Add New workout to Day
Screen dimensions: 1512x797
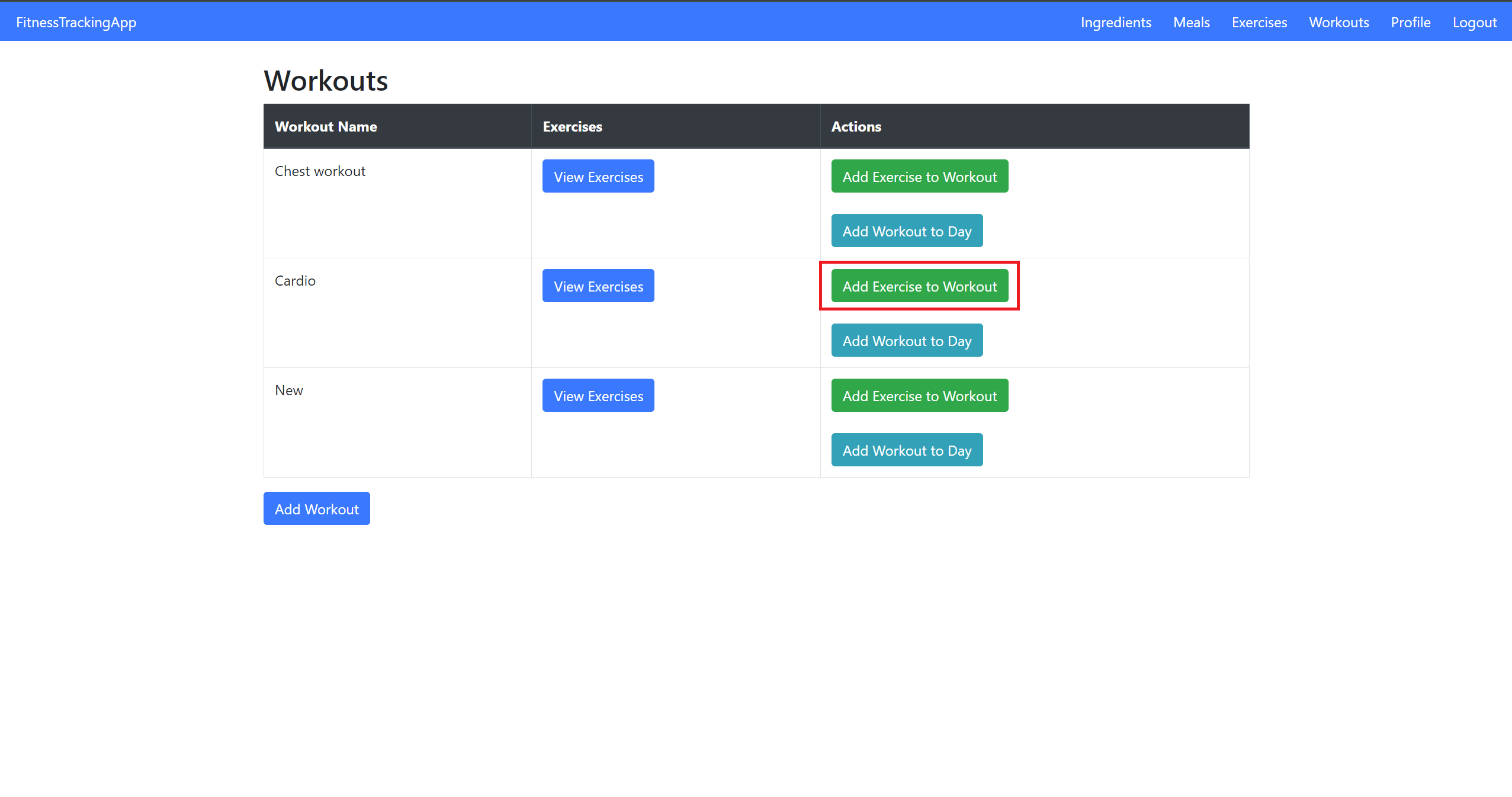pyautogui.click(x=907, y=450)
